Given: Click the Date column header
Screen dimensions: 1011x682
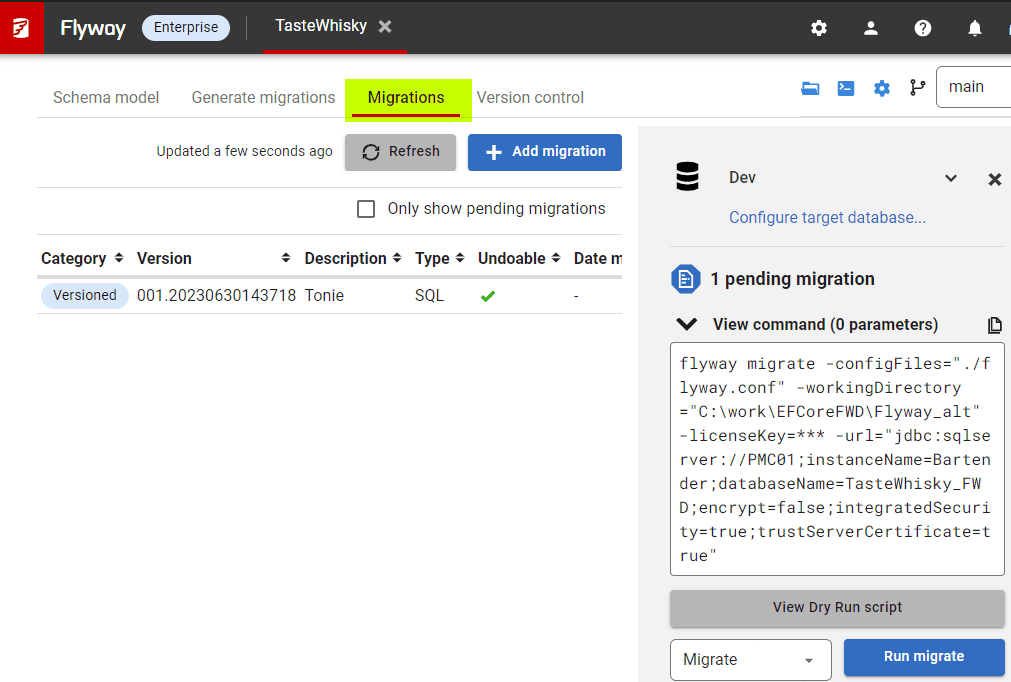Looking at the screenshot, I should [x=598, y=258].
